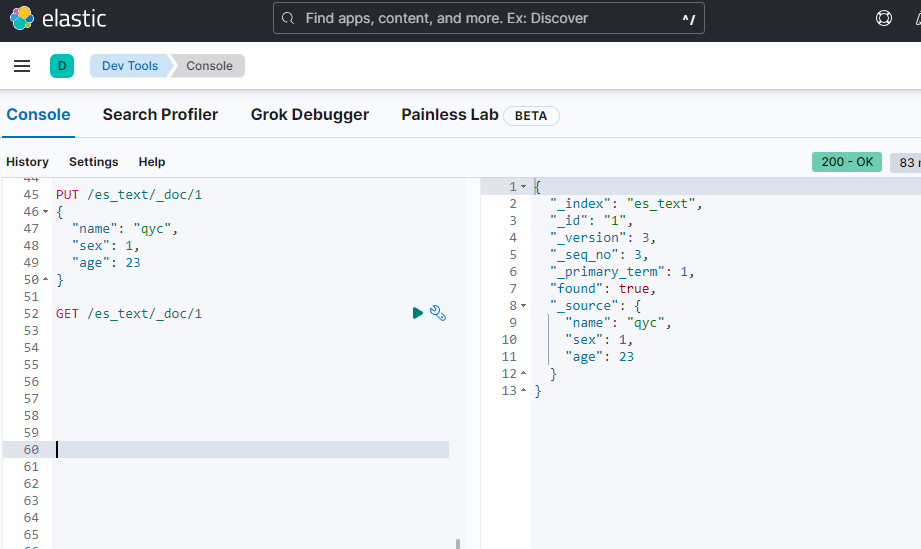Viewport: 921px width, 549px height.
Task: Click the 200 - OK status badge
Action: pyautogui.click(x=846, y=162)
